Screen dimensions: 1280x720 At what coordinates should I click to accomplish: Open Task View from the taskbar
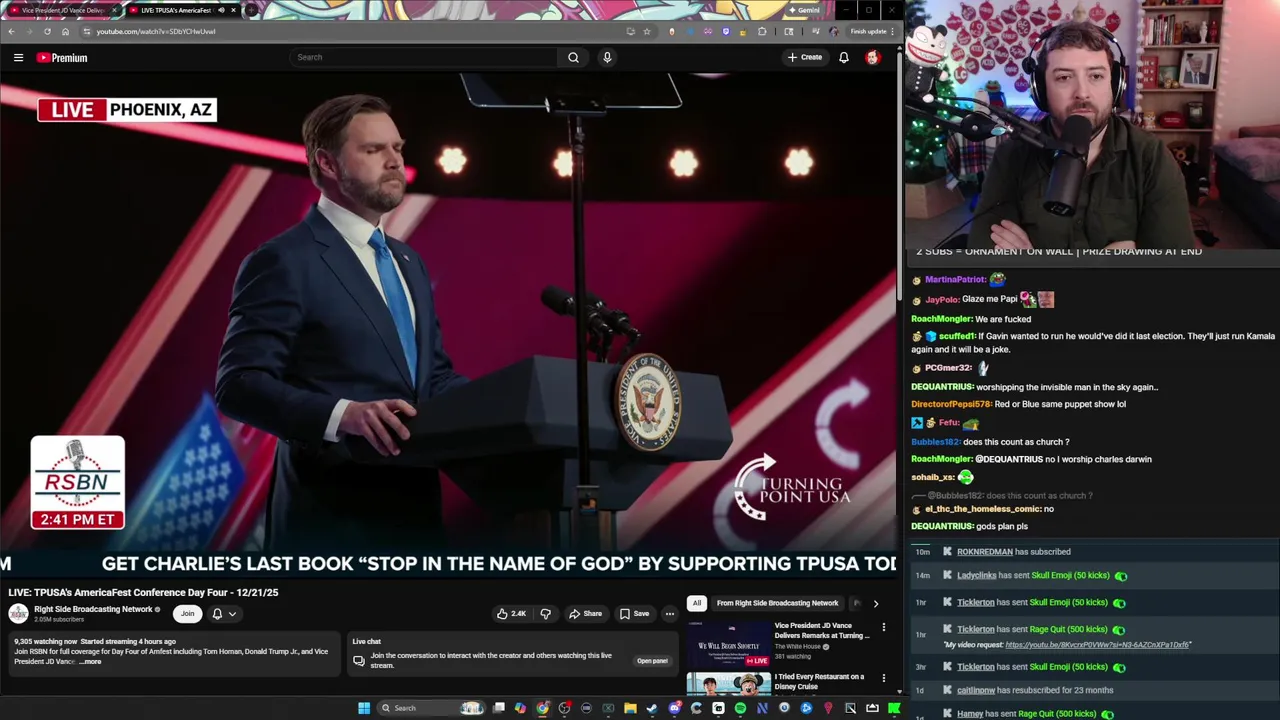point(498,708)
